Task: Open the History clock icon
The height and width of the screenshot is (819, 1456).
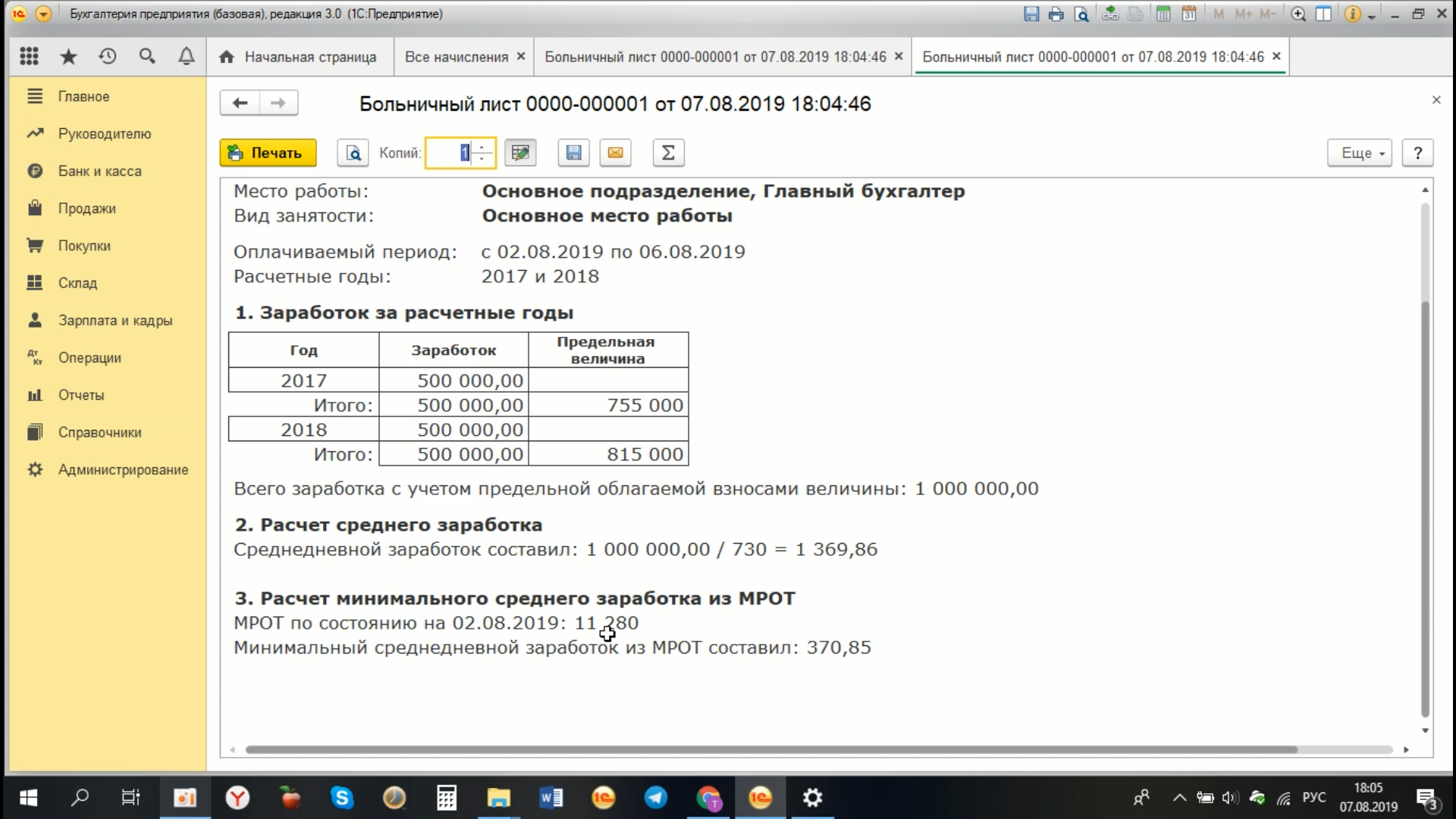Action: coord(108,56)
